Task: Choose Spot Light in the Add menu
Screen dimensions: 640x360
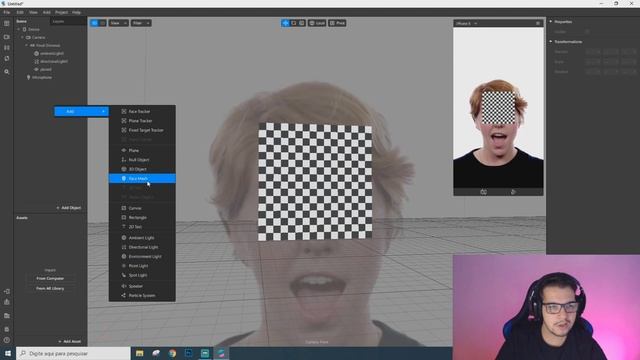Action: coord(142,275)
